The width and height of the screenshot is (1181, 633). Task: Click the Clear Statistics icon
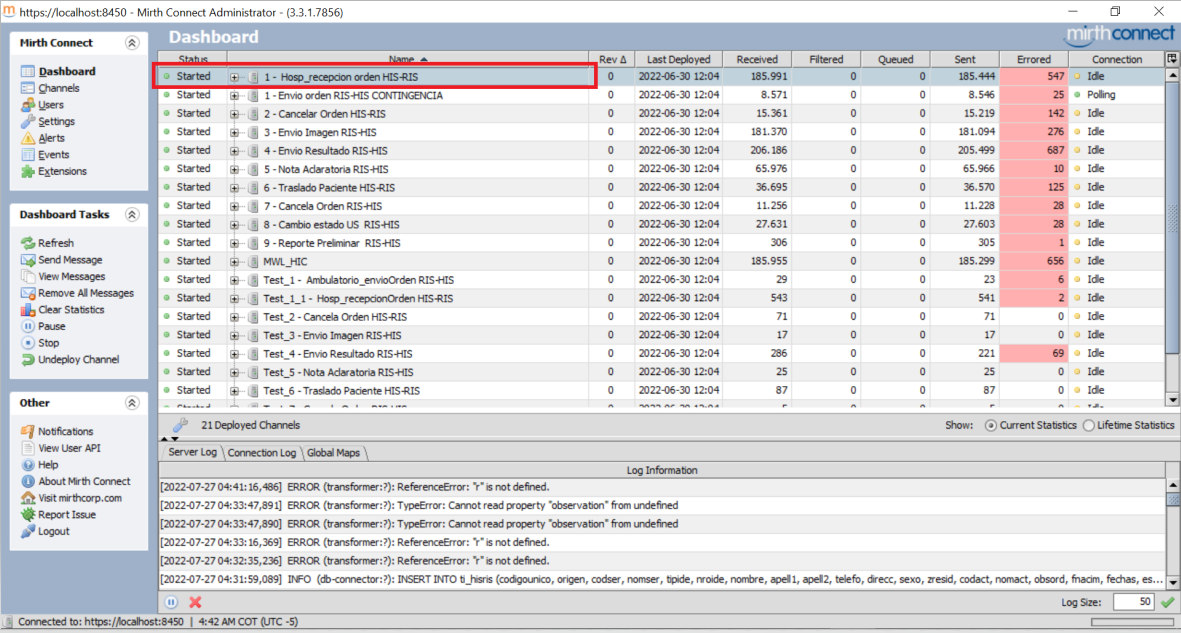[28, 310]
